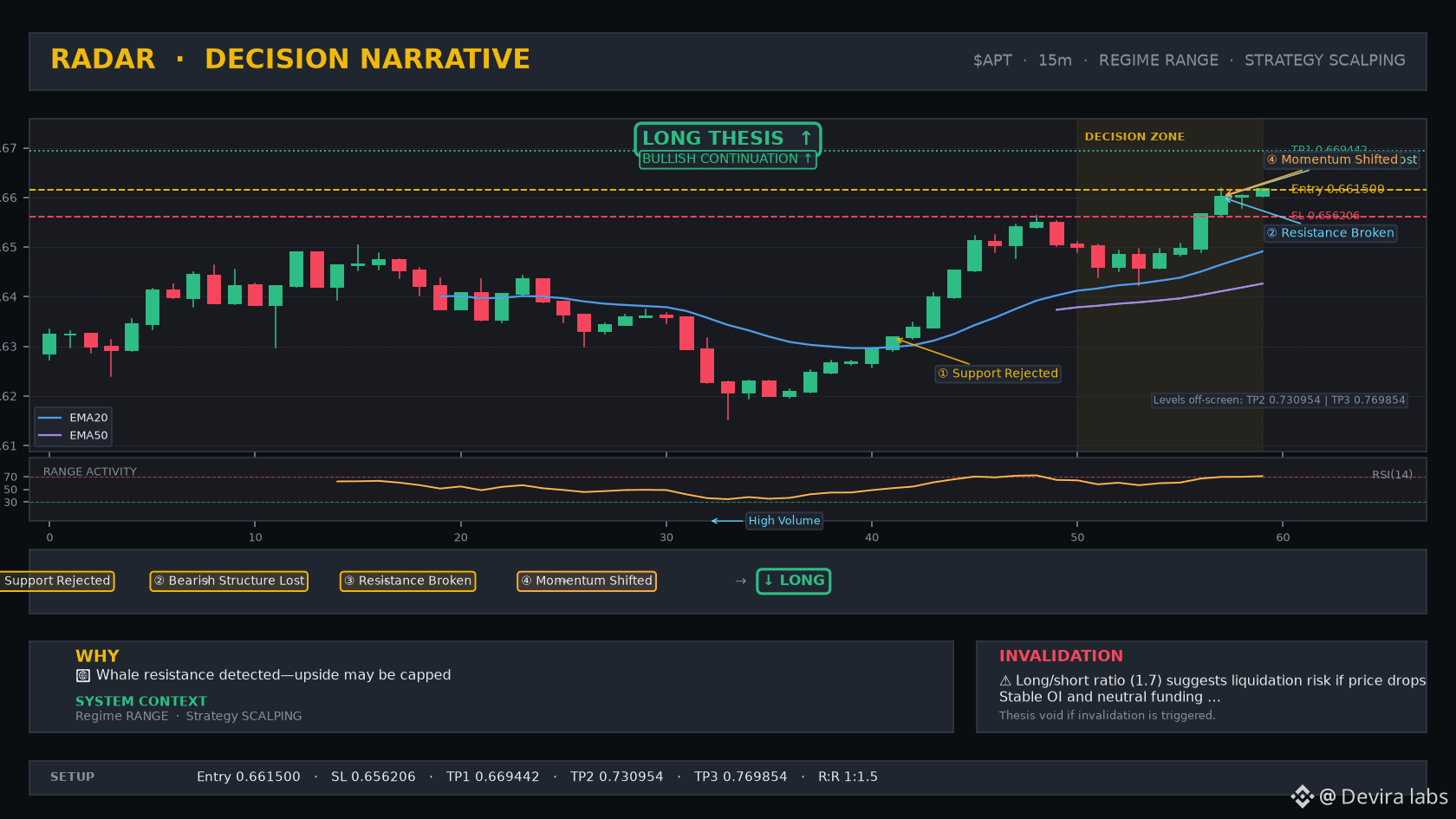Click the Entry 0.661500 label on the chart line
Image resolution: width=1456 pixels, height=819 pixels.
(x=1337, y=189)
